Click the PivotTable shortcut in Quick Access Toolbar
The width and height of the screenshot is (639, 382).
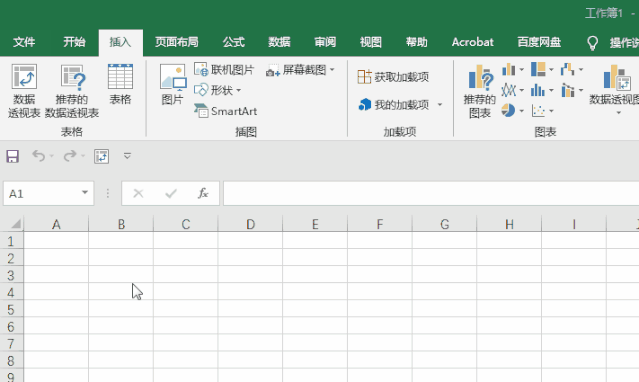coord(101,156)
